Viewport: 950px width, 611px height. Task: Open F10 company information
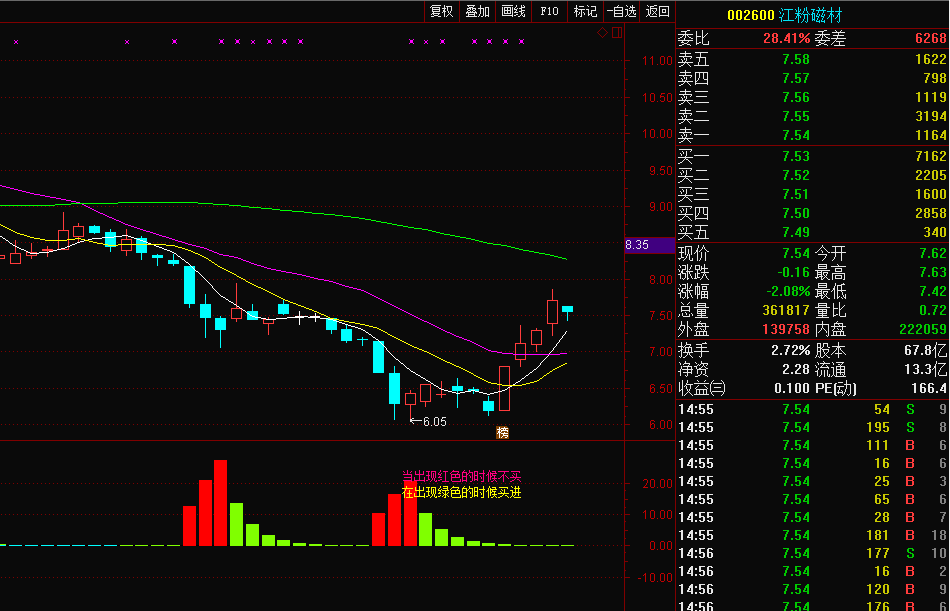click(549, 11)
